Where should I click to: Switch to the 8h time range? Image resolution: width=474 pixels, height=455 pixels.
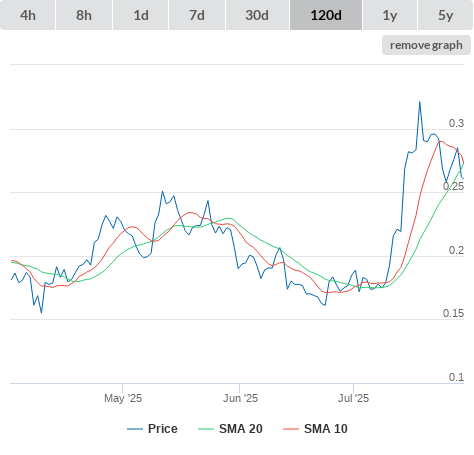[84, 15]
